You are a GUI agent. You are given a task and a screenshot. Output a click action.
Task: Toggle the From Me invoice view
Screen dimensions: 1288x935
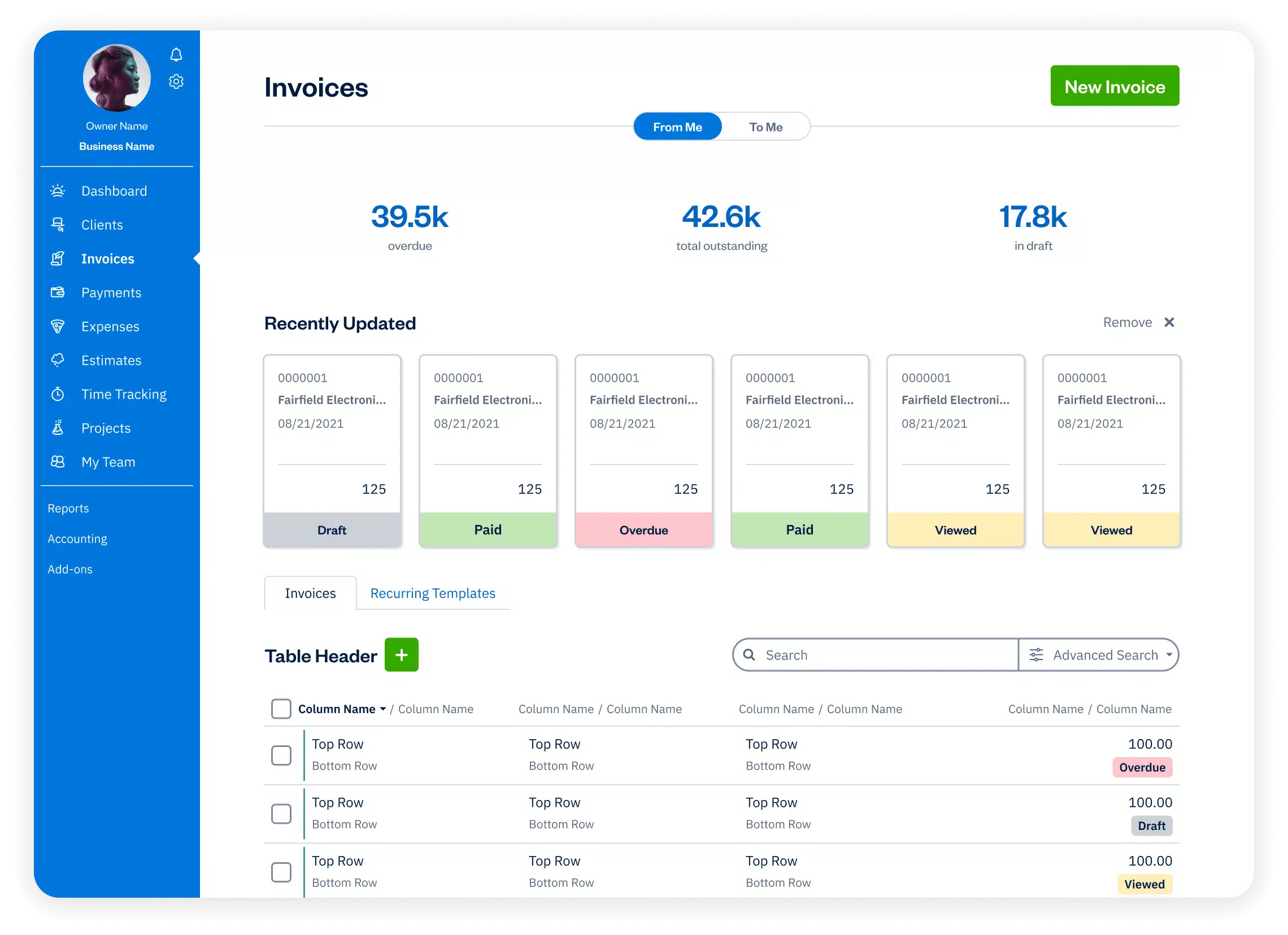(677, 127)
